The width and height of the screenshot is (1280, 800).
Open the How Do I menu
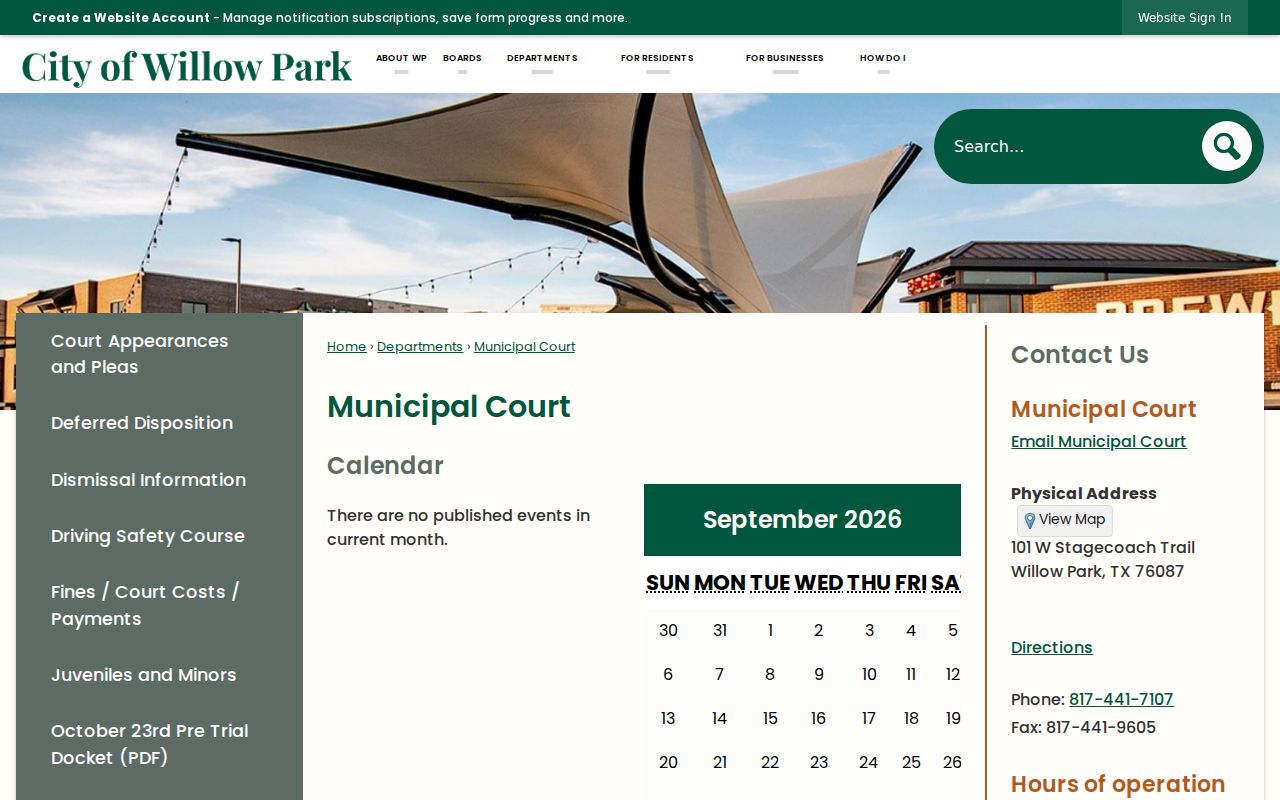(x=883, y=58)
